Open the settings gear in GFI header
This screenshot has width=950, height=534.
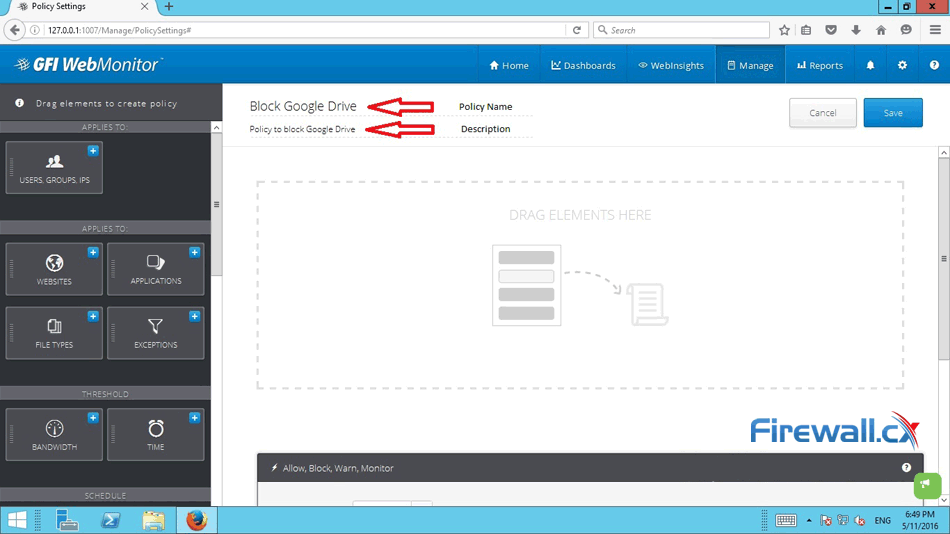pyautogui.click(x=902, y=65)
